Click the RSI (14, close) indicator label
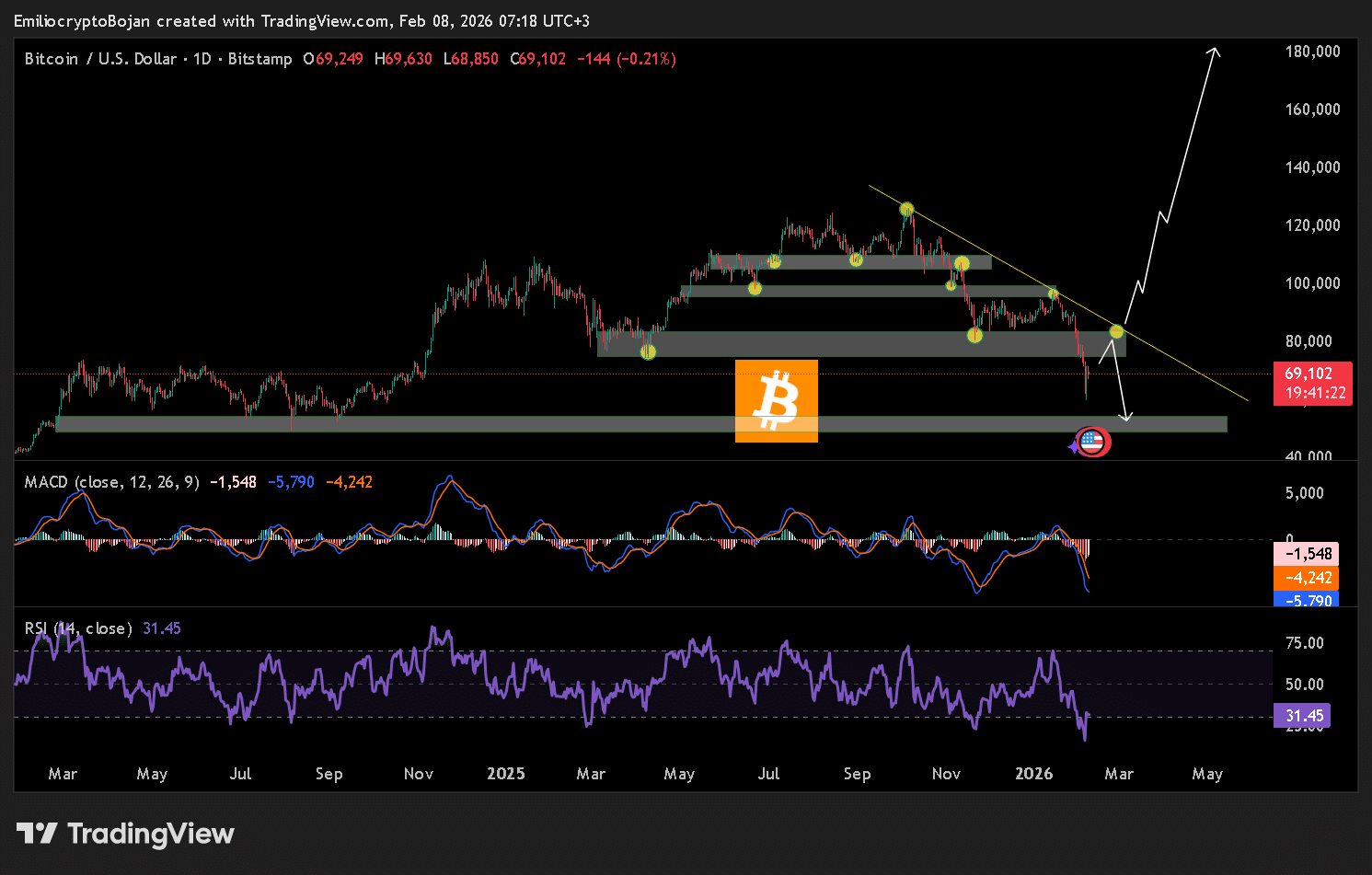This screenshot has width=1372, height=875. point(78,628)
